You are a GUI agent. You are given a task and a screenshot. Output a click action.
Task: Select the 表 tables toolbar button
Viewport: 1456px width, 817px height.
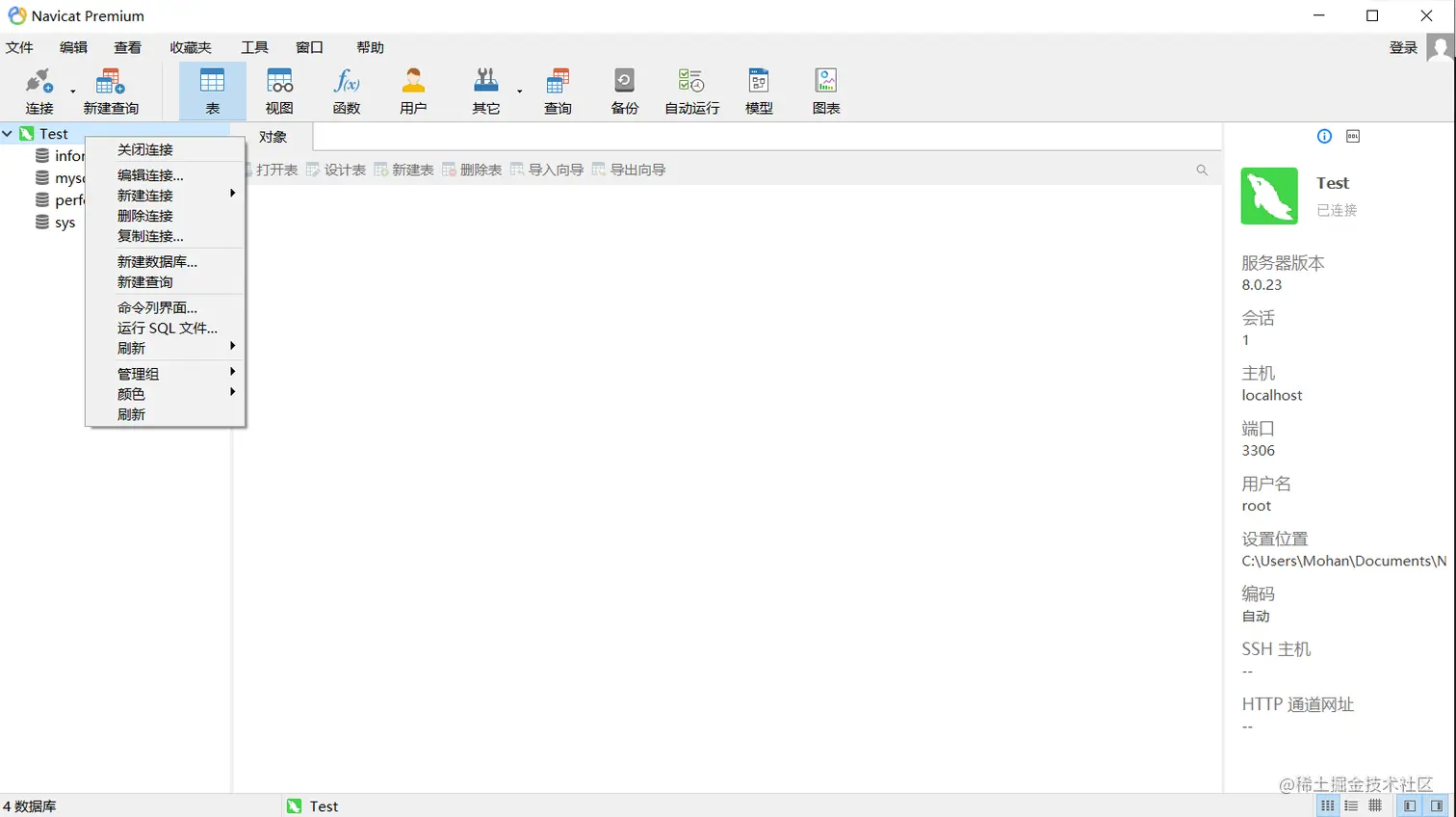[212, 92]
